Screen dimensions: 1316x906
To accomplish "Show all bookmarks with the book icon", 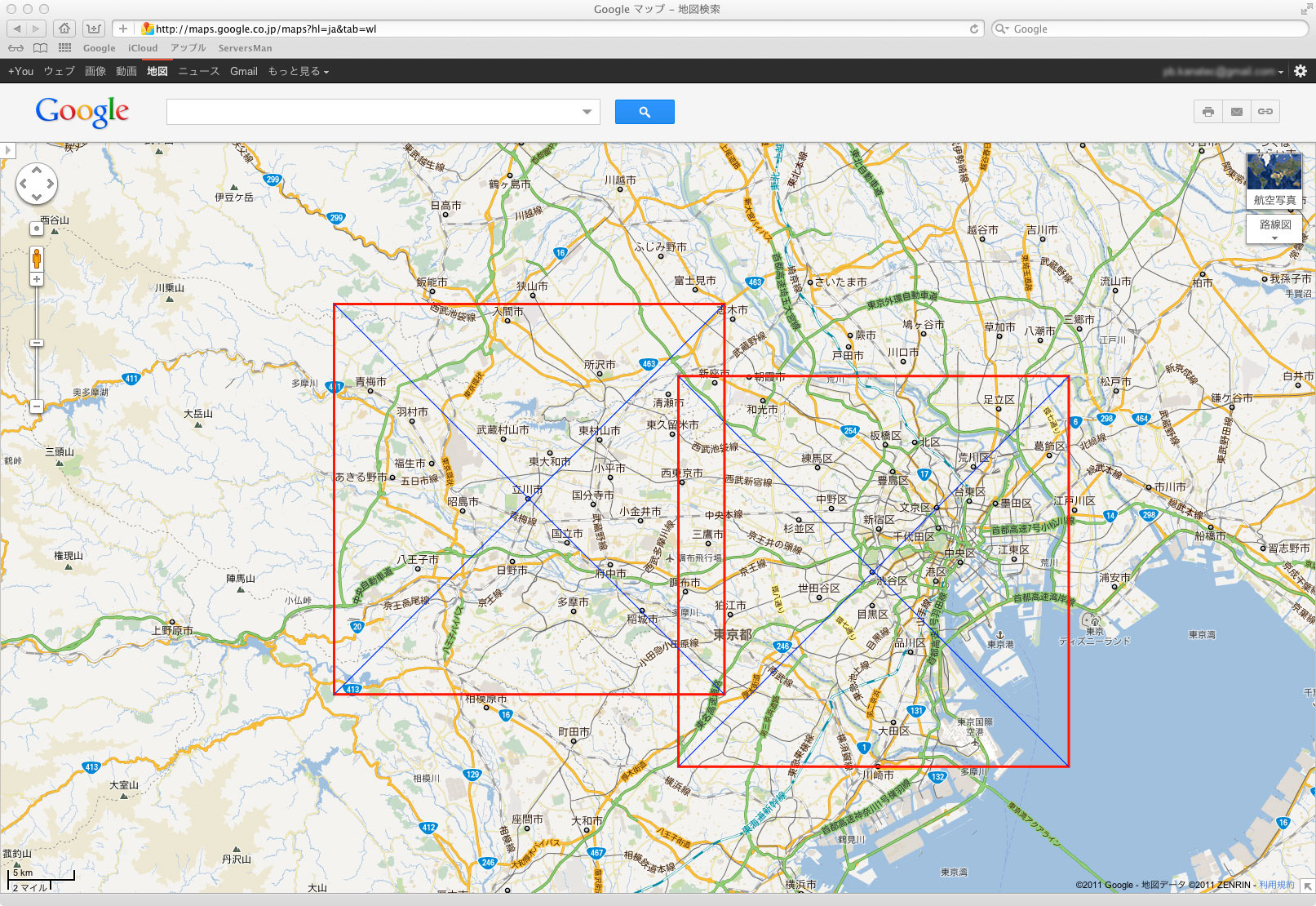I will [x=40, y=48].
